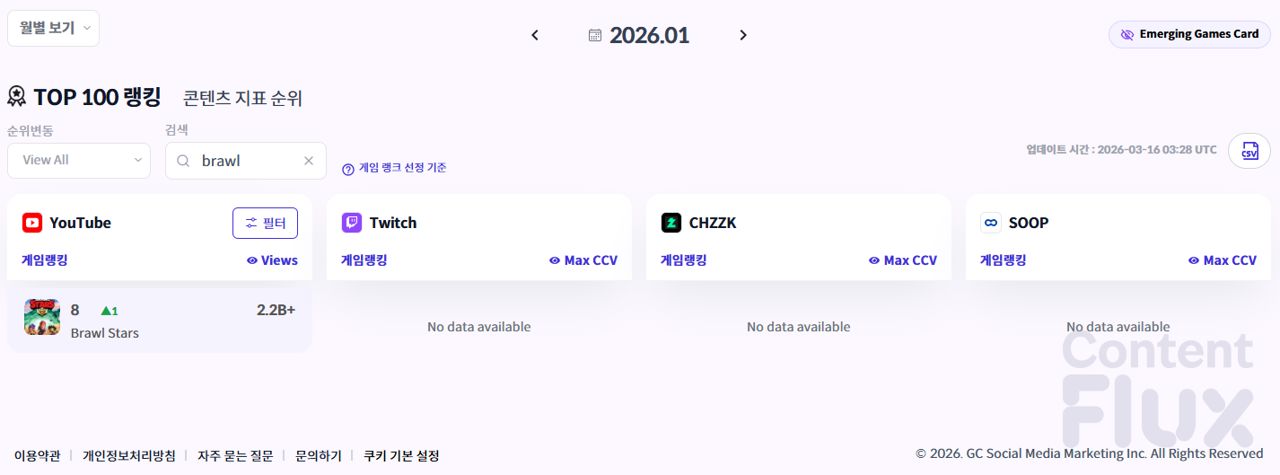Toggle YouTube Views metric
1280x475 pixels.
[x=272, y=260]
